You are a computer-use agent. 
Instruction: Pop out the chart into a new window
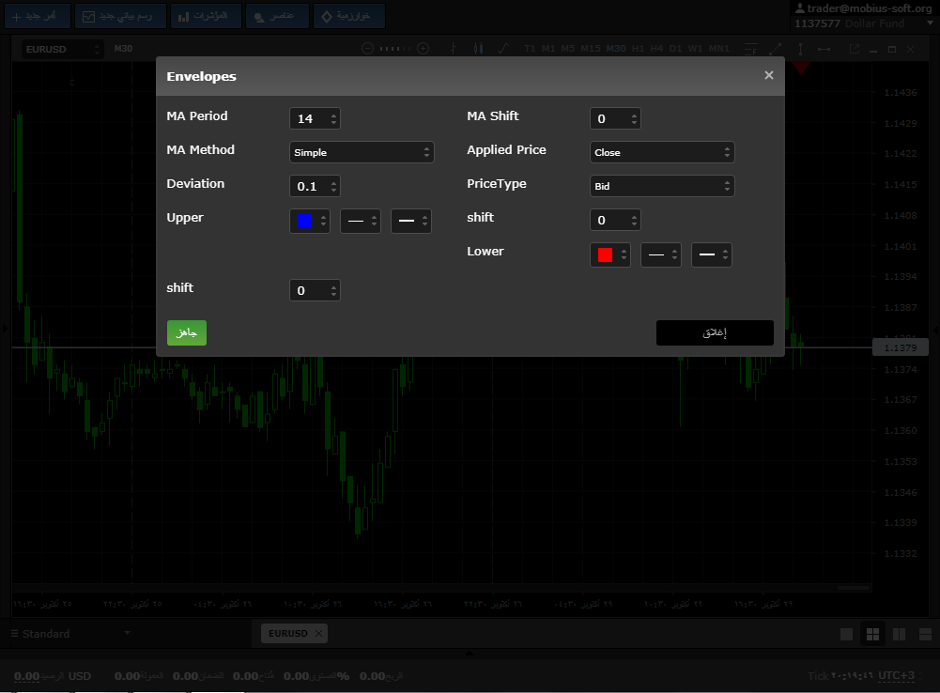[854, 49]
